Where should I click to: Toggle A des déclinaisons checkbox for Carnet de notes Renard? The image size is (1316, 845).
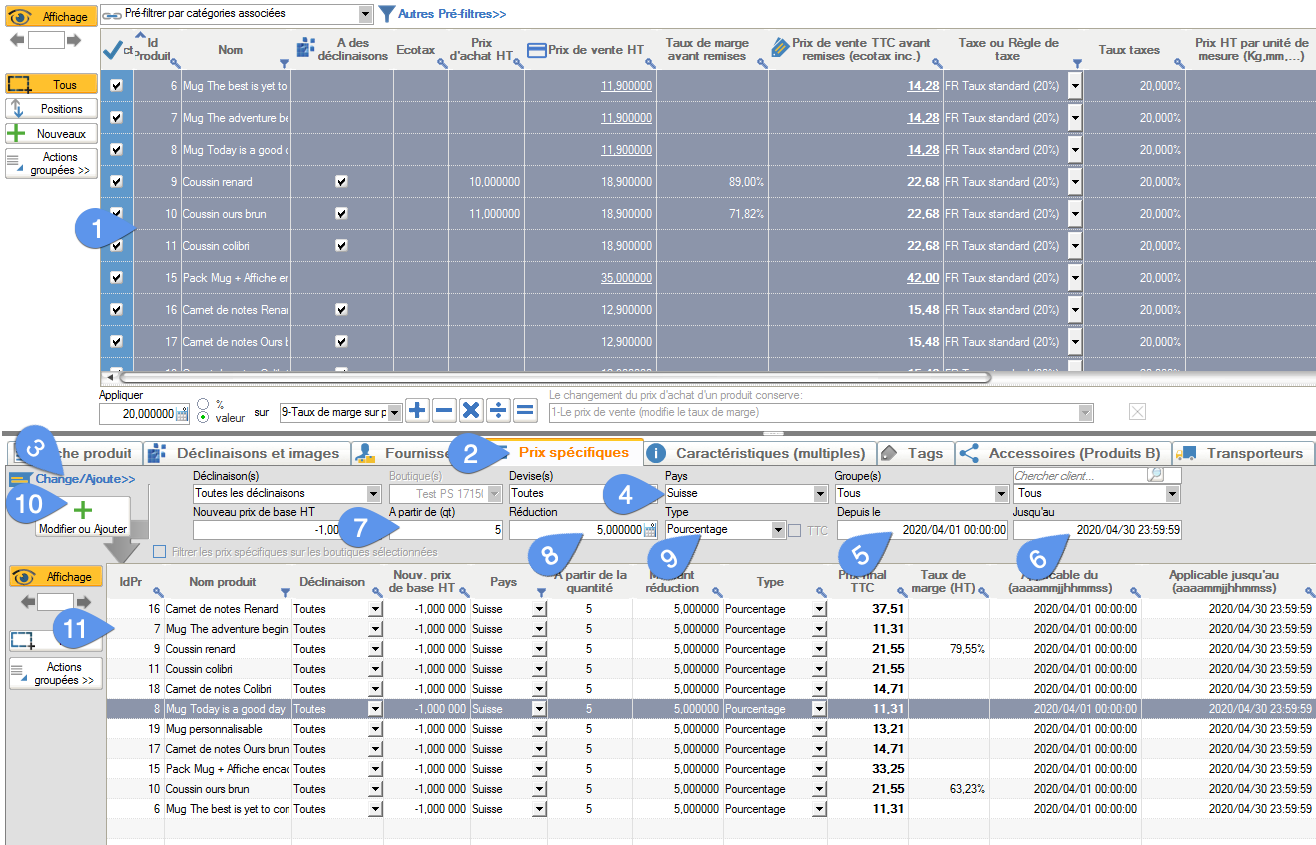(x=341, y=310)
